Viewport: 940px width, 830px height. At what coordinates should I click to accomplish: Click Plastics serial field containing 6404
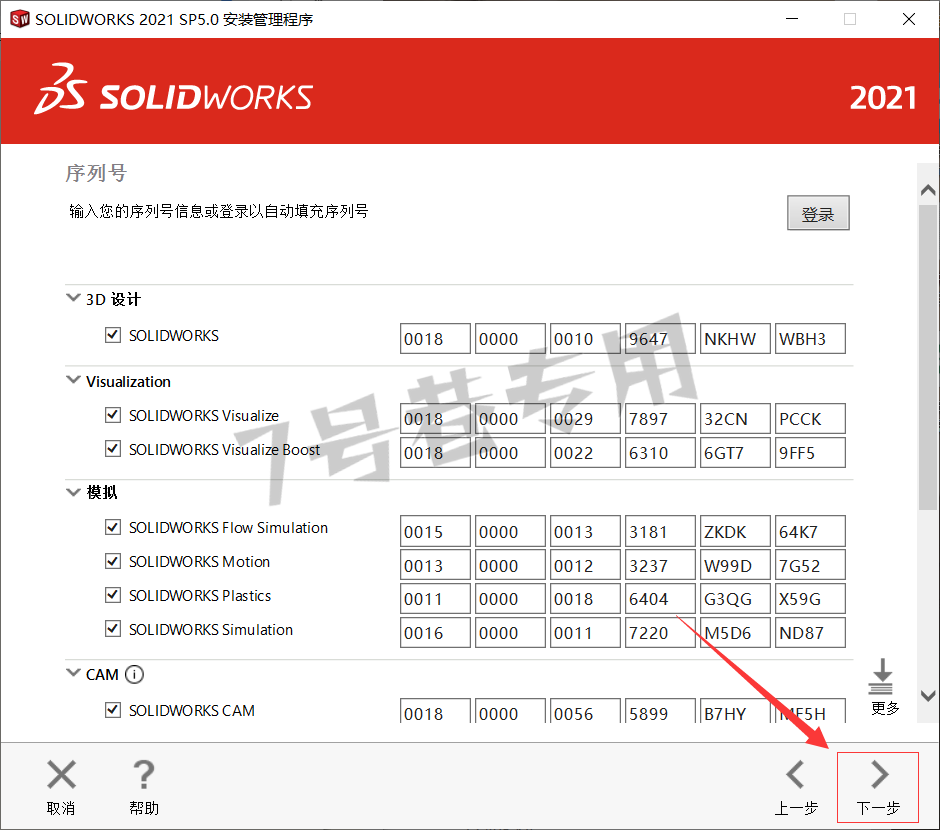pyautogui.click(x=660, y=599)
